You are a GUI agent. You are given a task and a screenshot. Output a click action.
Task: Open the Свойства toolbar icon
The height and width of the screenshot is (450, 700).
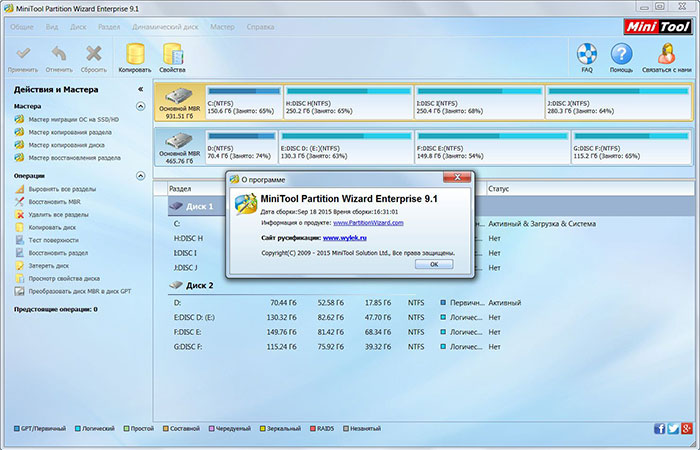click(172, 58)
